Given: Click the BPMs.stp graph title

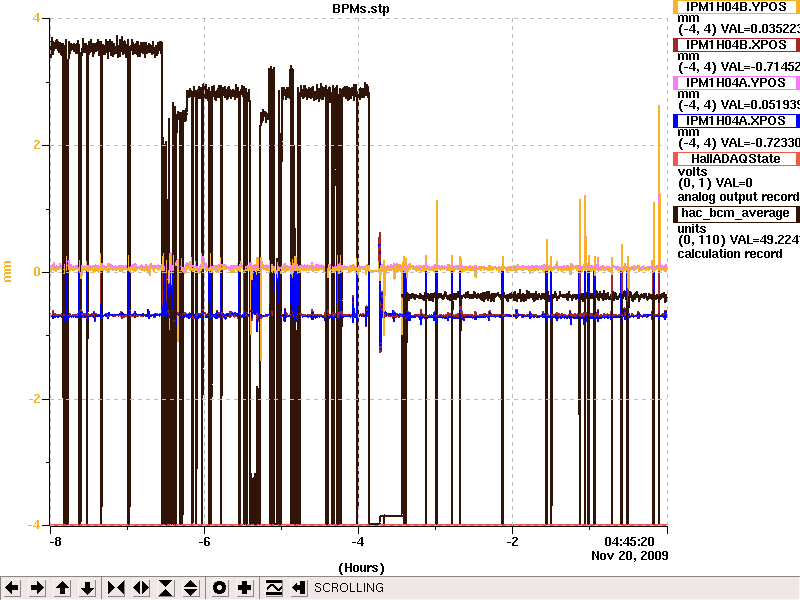Looking at the screenshot, I should pyautogui.click(x=361, y=8).
